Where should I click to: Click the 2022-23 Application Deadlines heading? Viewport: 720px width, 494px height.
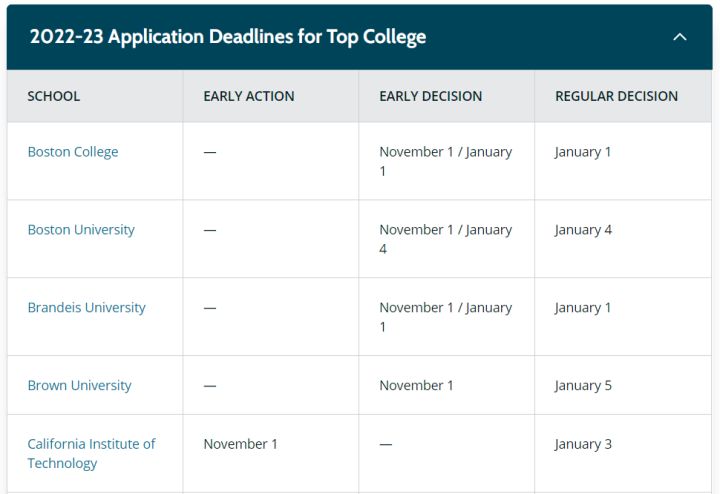click(x=228, y=37)
